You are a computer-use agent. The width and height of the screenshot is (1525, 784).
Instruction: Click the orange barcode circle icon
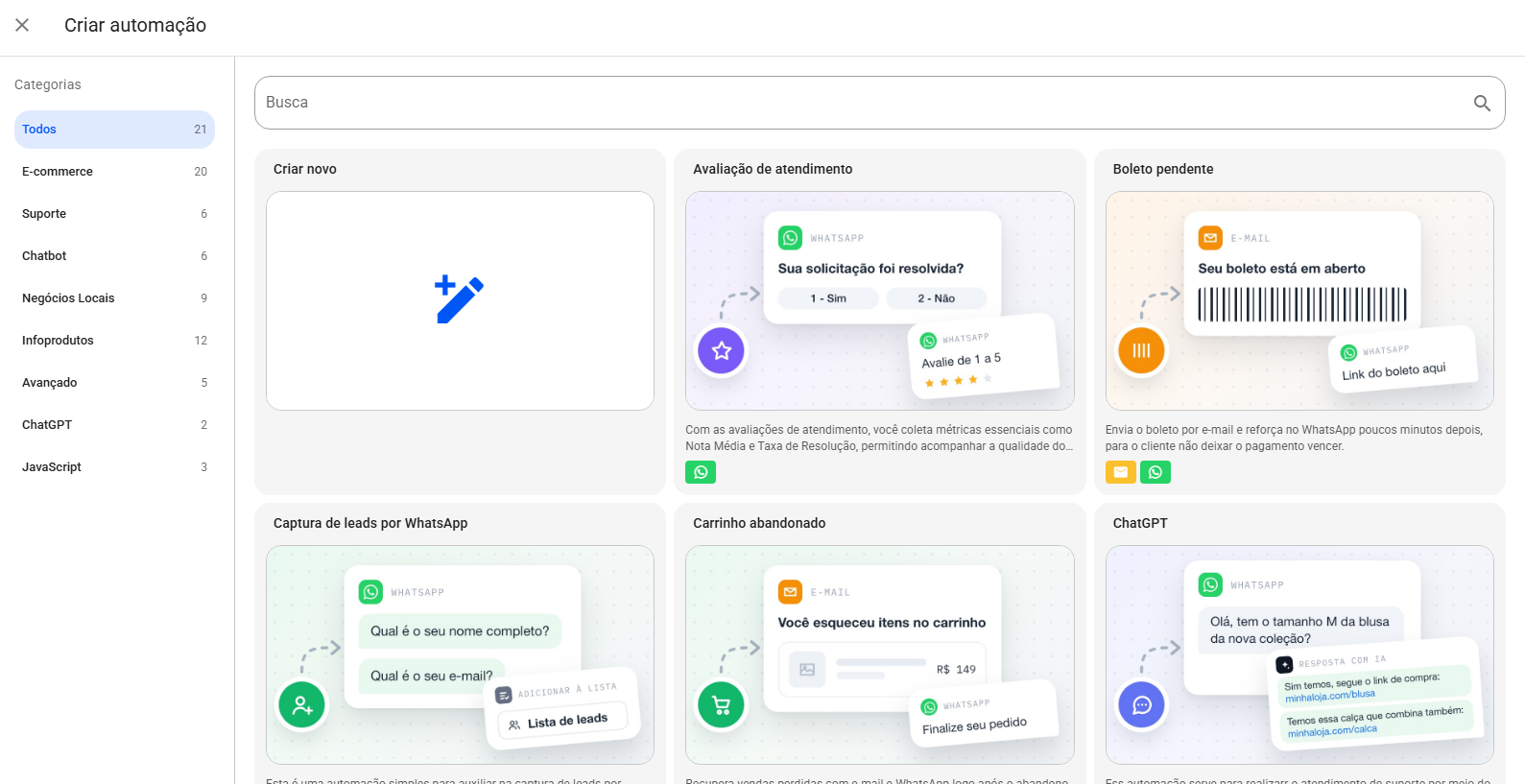point(1141,351)
